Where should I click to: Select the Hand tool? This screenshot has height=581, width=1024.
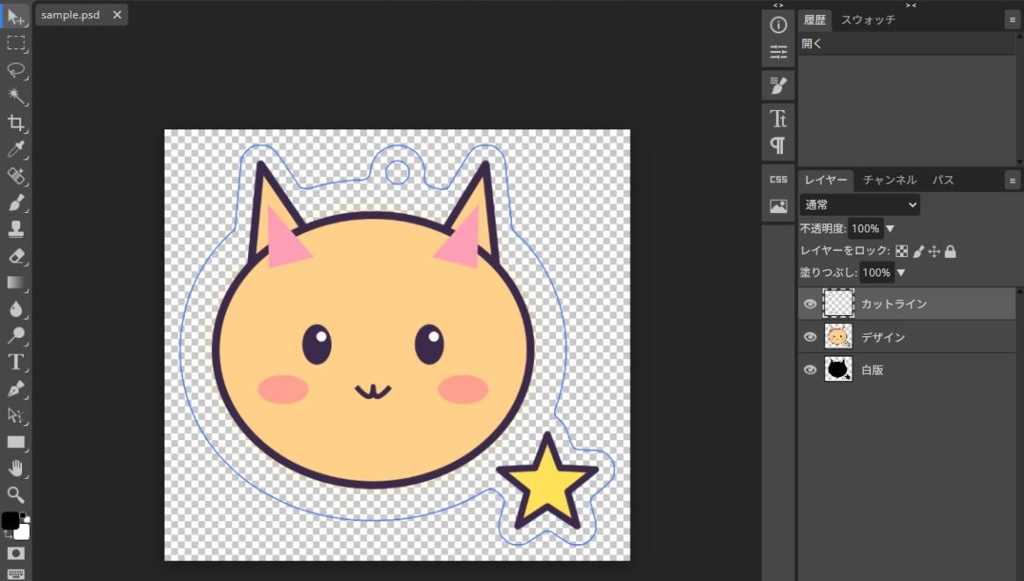click(x=16, y=468)
